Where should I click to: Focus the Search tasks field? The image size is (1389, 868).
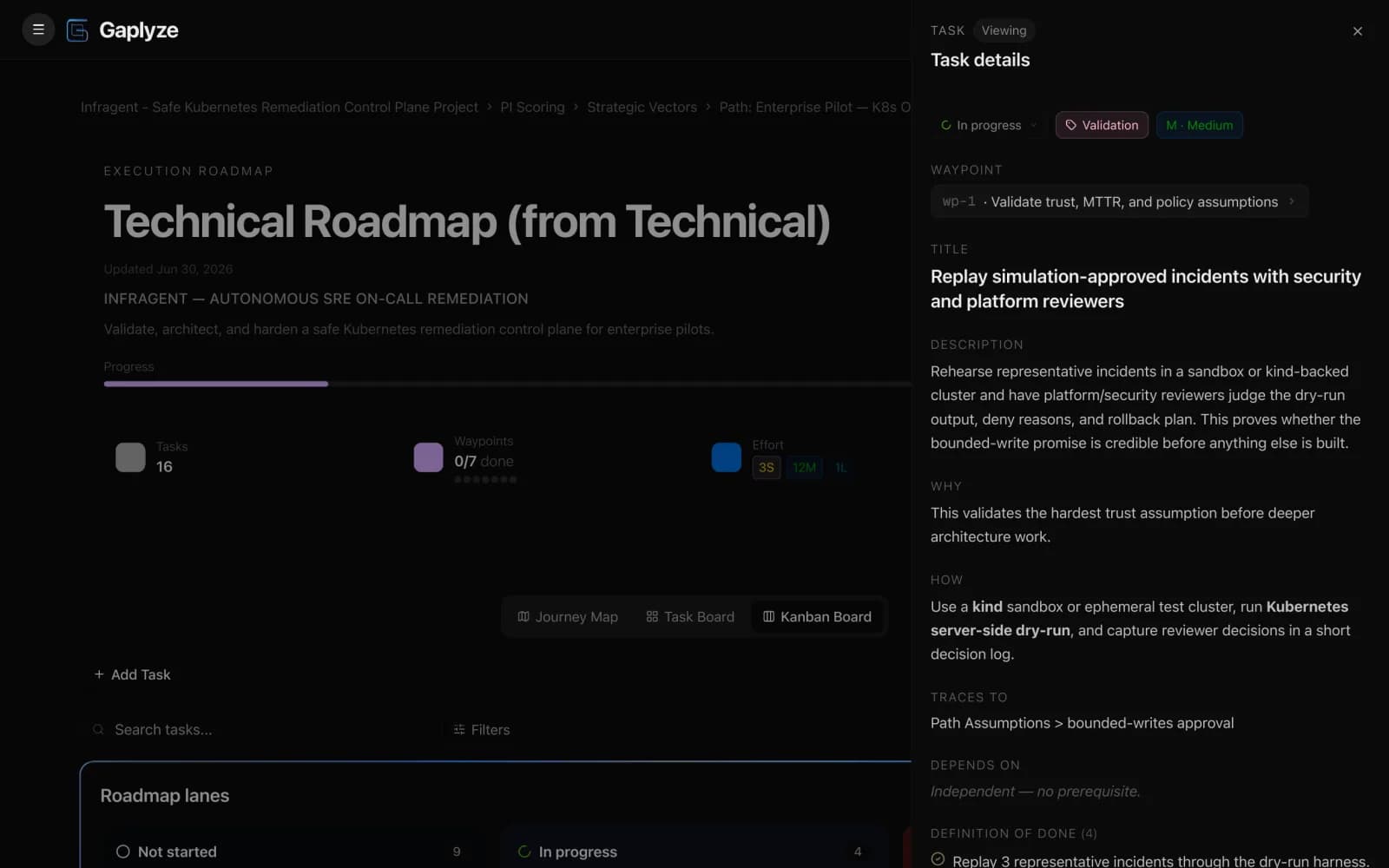pos(260,730)
